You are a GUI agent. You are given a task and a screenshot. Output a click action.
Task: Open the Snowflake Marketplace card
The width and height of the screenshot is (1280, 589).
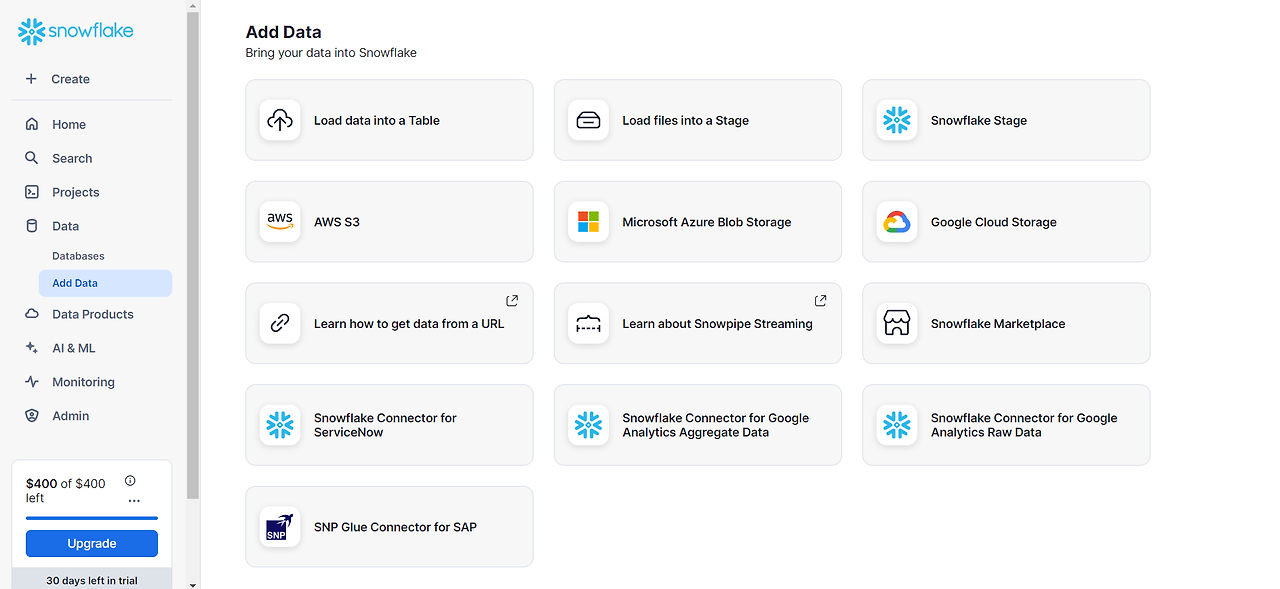point(1006,323)
